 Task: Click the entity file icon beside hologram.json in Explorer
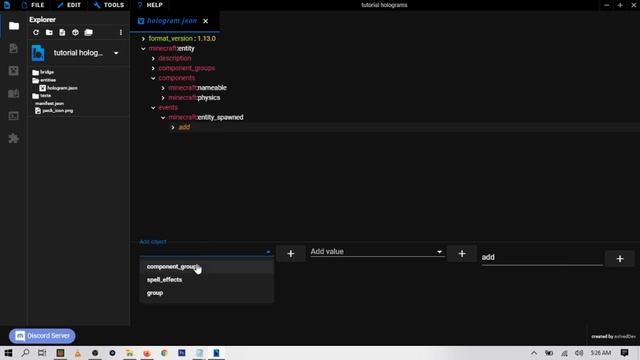pyautogui.click(x=42, y=88)
